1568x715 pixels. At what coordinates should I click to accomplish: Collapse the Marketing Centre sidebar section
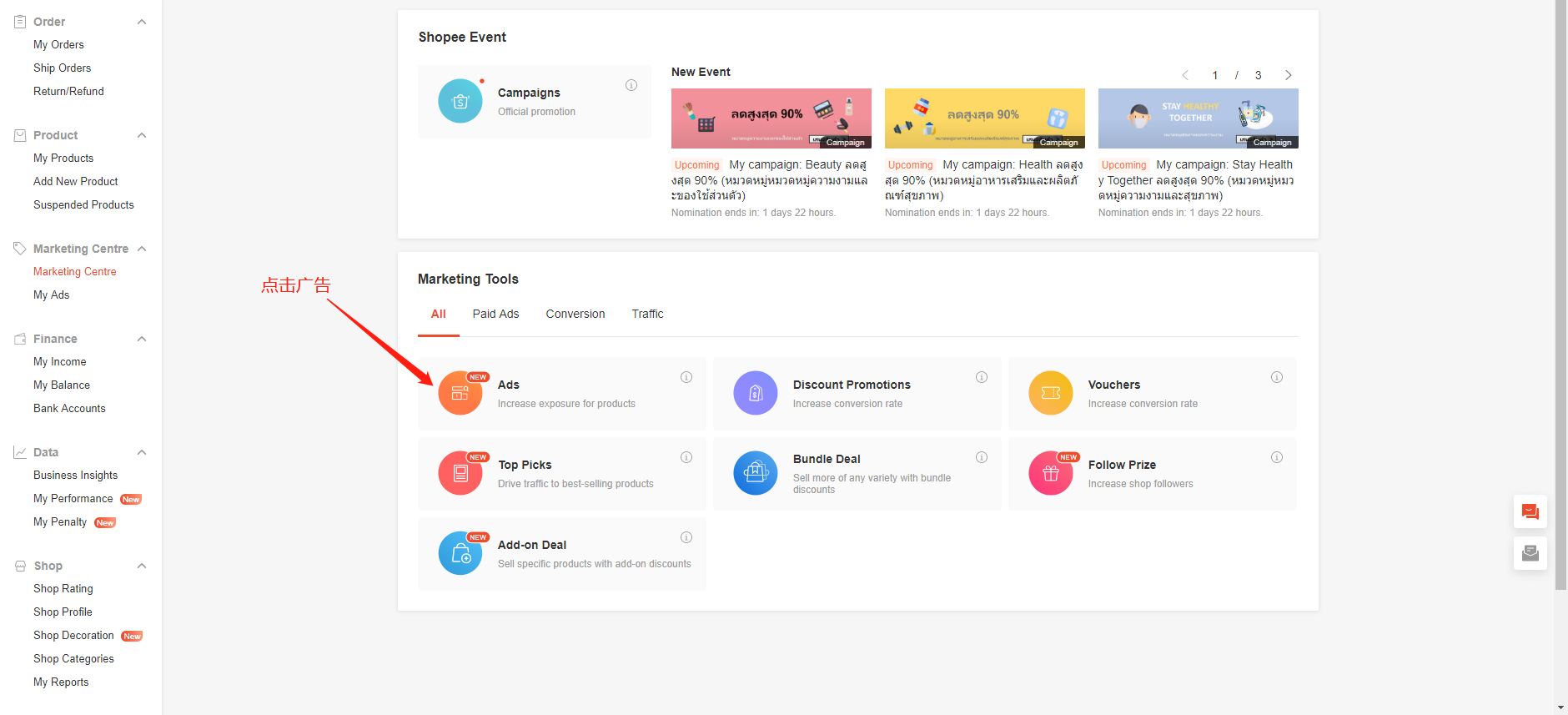142,249
